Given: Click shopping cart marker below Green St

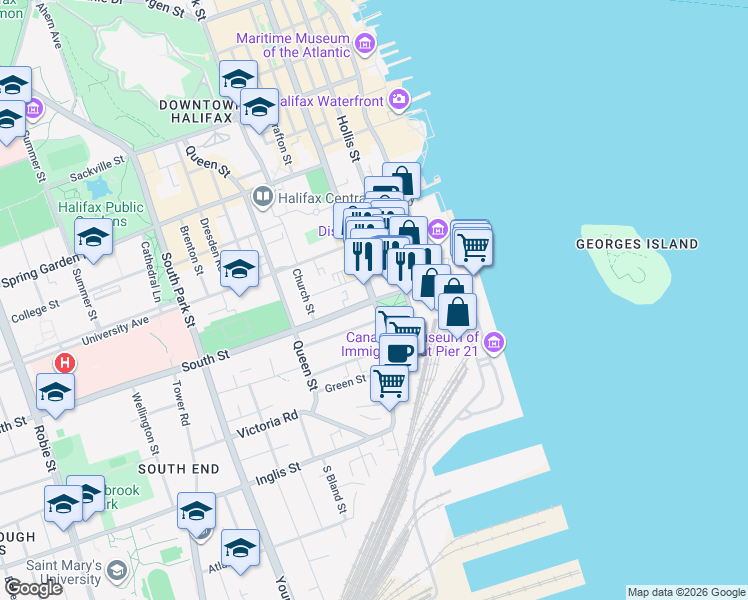Looking at the screenshot, I should point(390,385).
